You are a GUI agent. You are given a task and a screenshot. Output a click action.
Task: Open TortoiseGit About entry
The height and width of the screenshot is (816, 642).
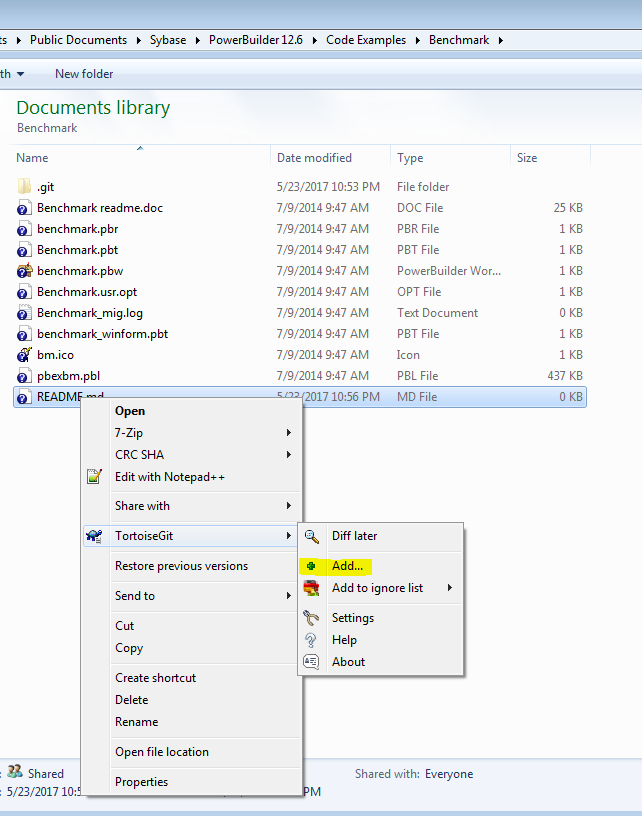pyautogui.click(x=349, y=661)
